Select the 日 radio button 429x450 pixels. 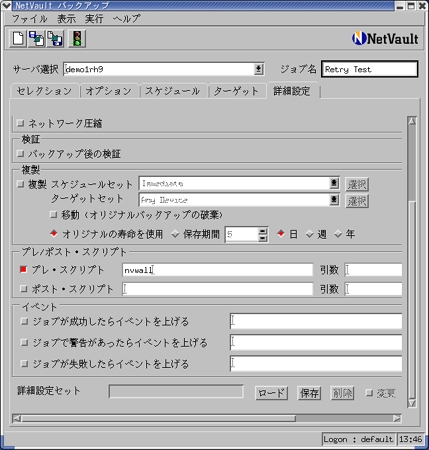click(x=281, y=234)
